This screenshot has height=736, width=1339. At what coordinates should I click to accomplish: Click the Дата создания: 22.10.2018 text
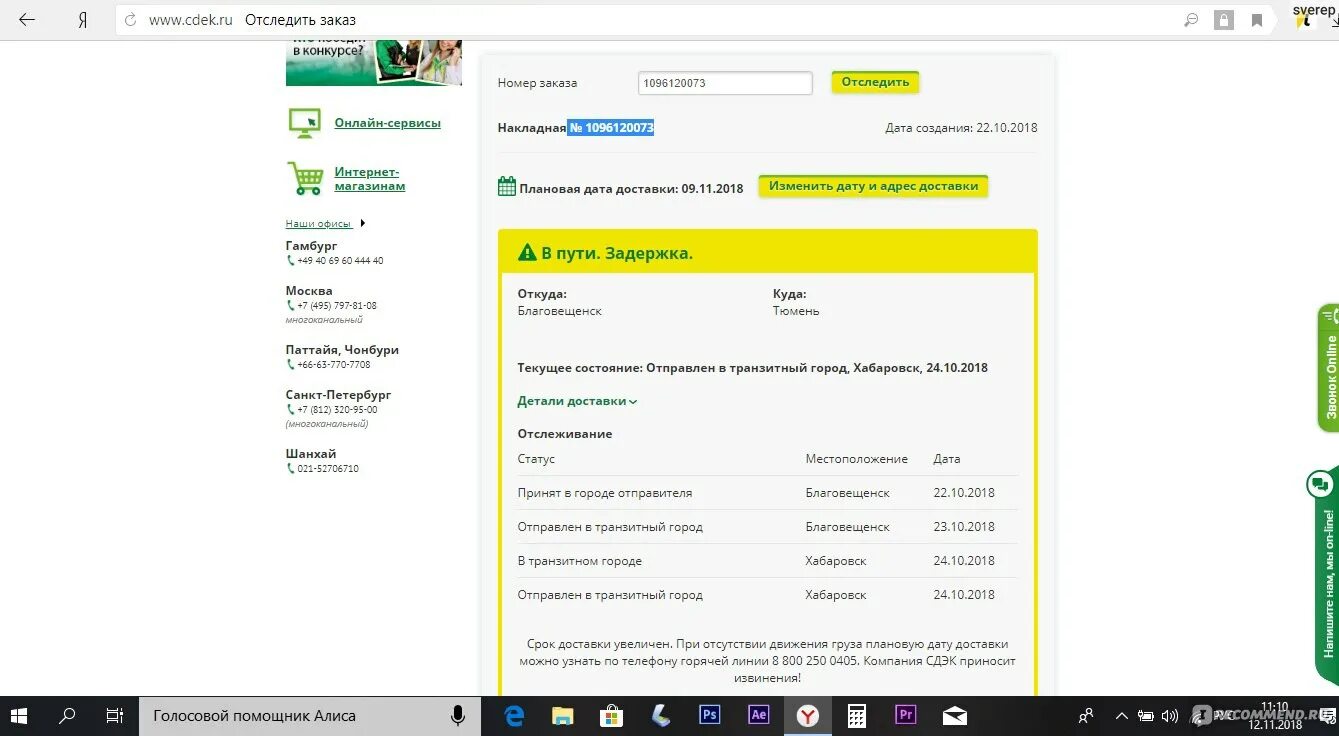961,128
